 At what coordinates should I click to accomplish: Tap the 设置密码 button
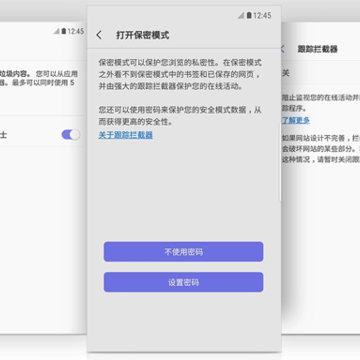[183, 282]
